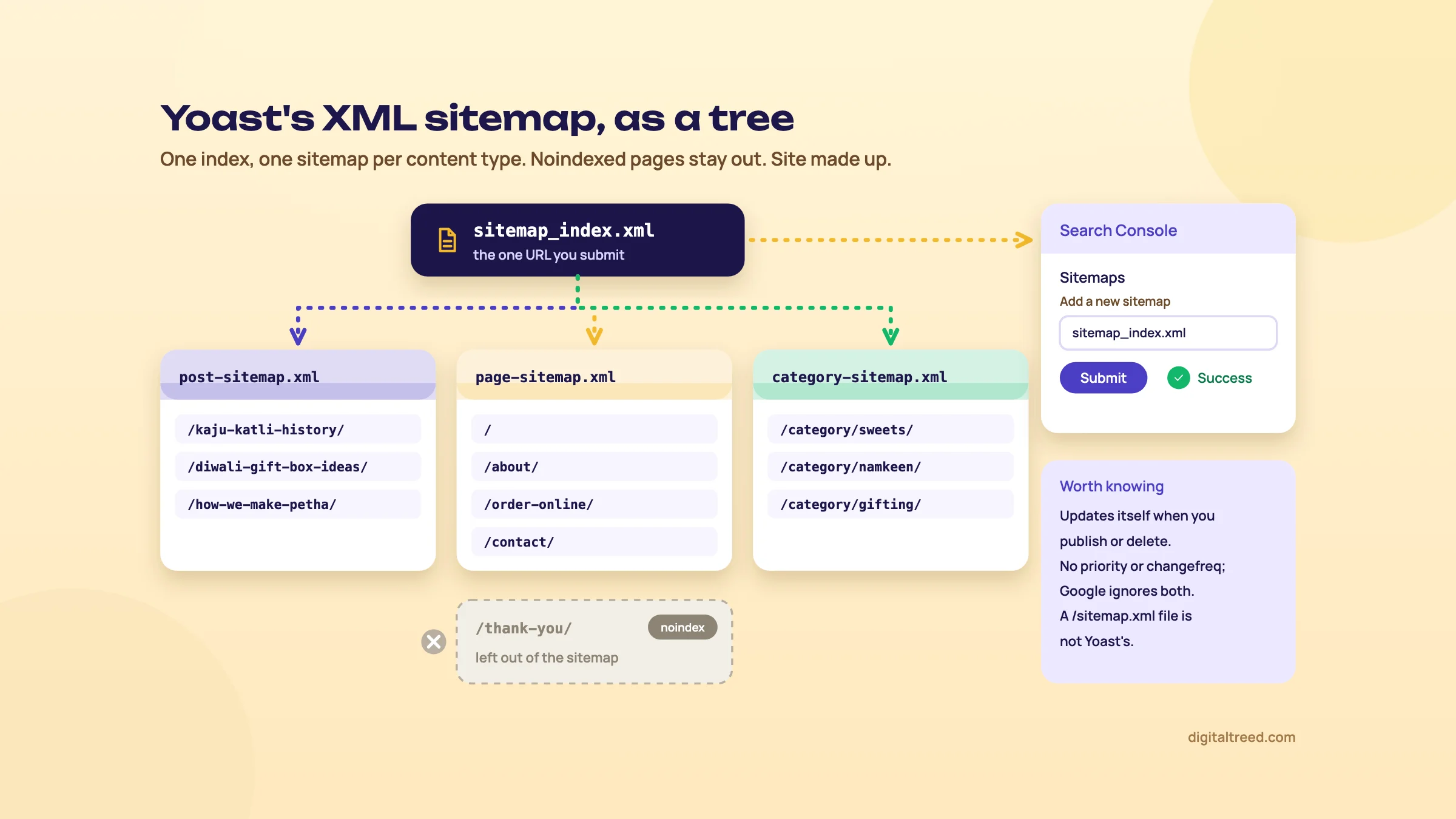Screen dimensions: 1456x819
Task: Select the page-sitemap.xml card header
Action: point(594,375)
